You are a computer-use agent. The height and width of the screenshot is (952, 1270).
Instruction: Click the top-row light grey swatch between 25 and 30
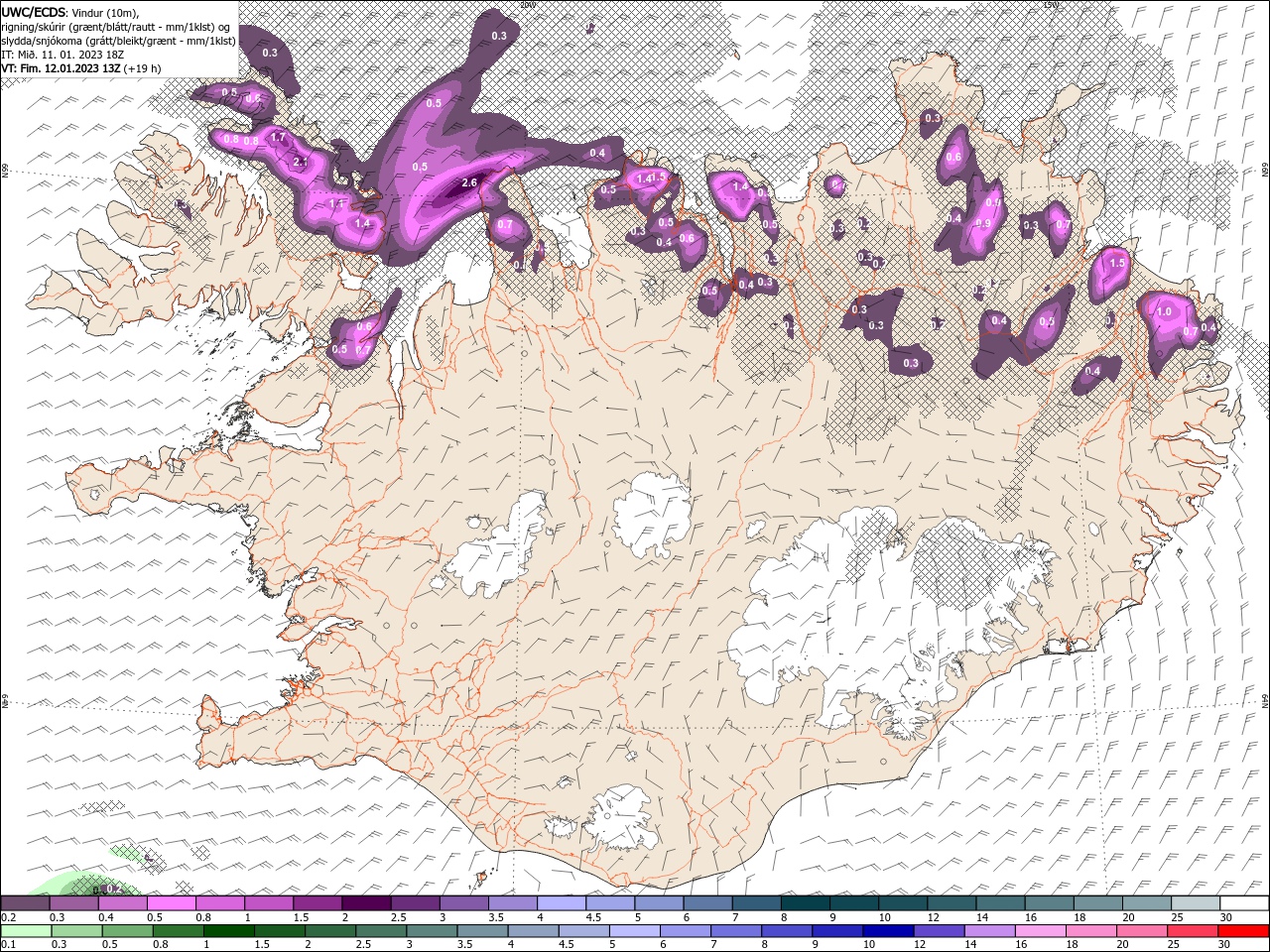click(x=1197, y=903)
